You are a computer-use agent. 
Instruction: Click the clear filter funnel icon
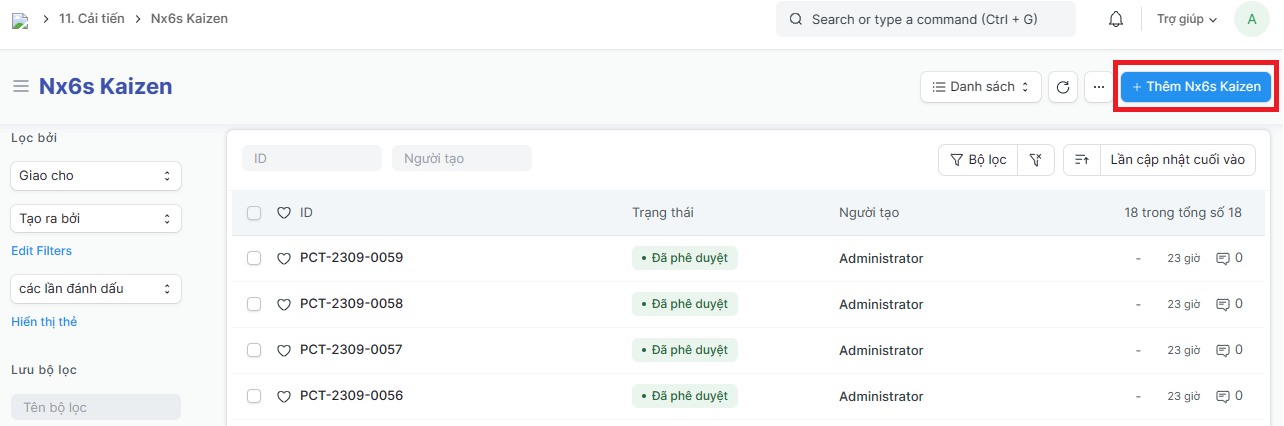[1036, 159]
